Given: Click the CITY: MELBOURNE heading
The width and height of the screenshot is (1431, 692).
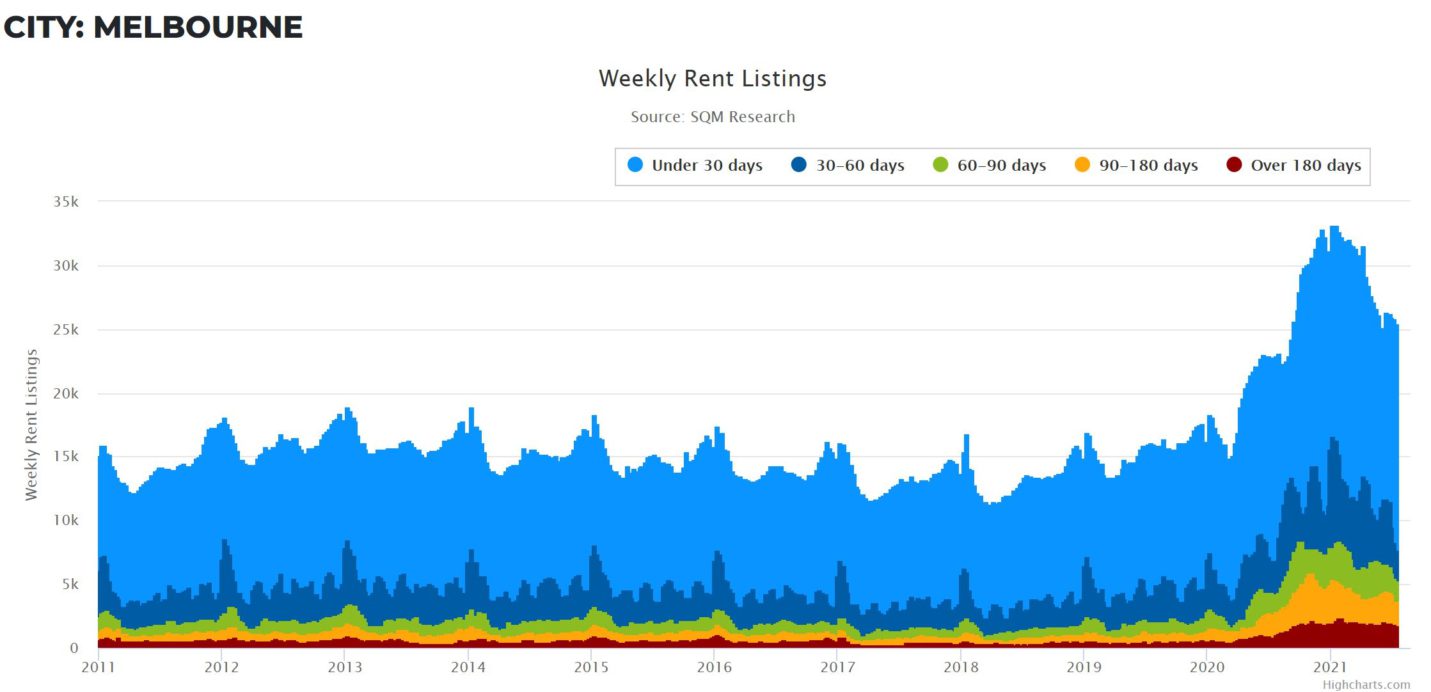Looking at the screenshot, I should (x=152, y=27).
